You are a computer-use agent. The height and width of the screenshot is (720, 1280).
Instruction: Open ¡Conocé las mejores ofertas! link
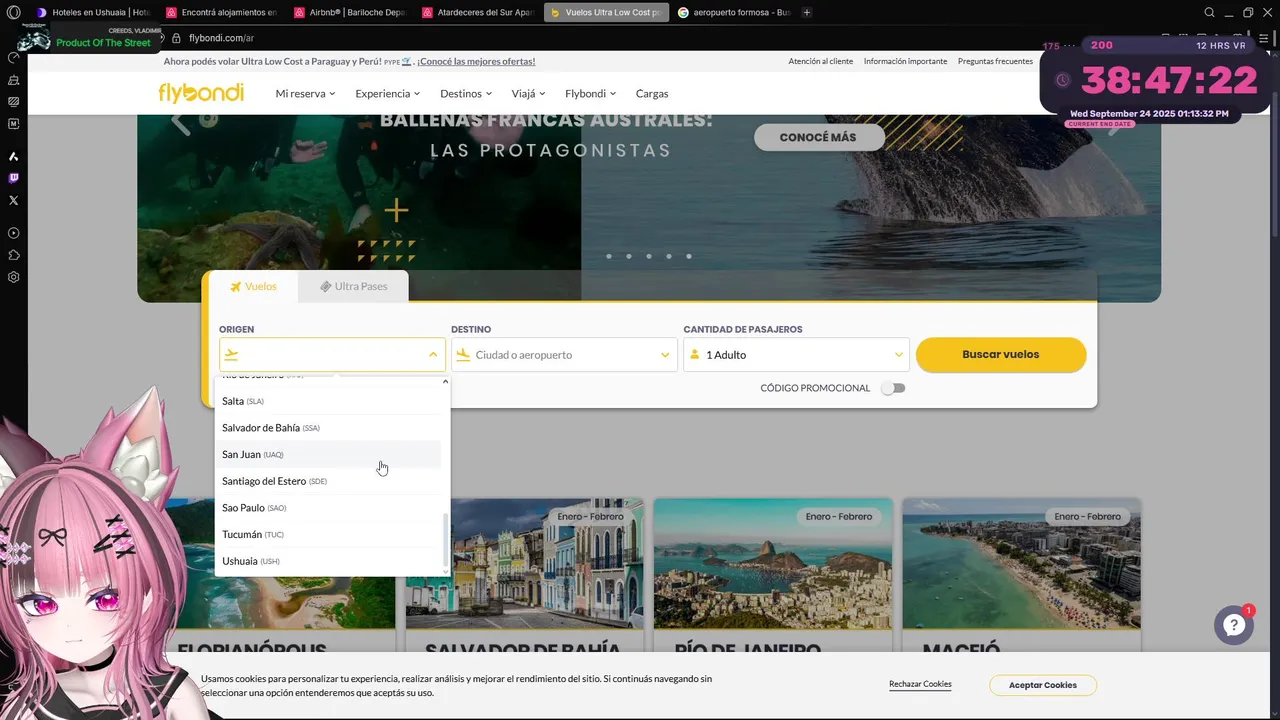(x=476, y=61)
